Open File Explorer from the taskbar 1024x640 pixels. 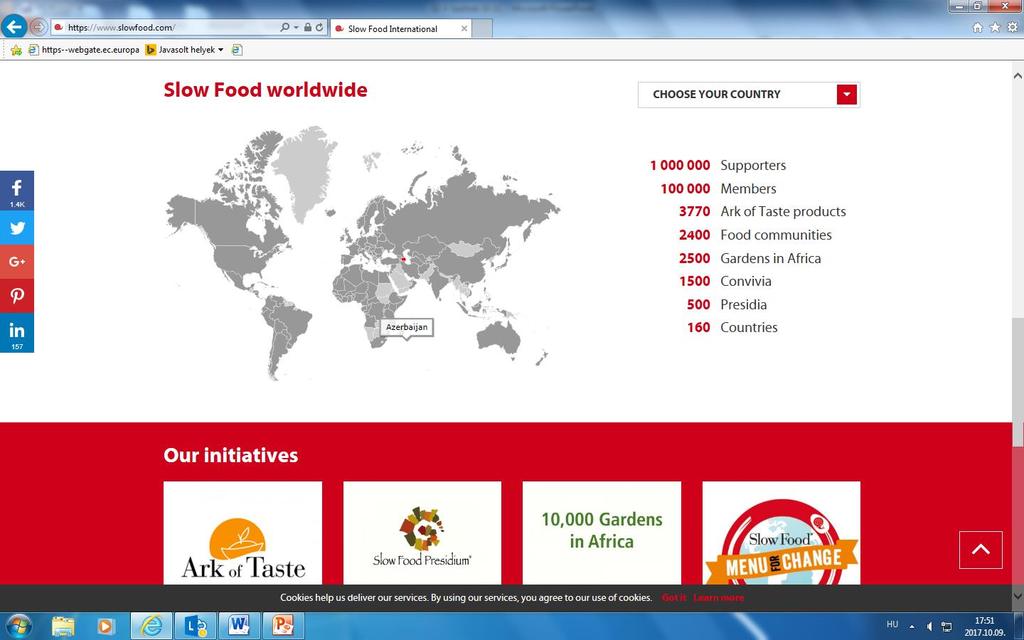point(63,626)
